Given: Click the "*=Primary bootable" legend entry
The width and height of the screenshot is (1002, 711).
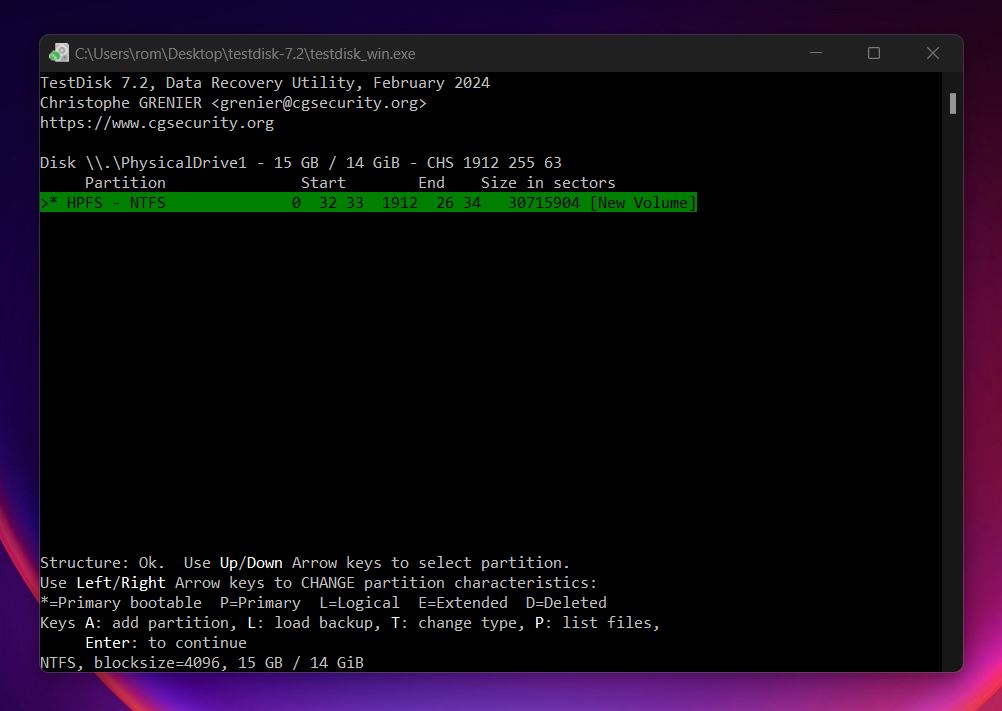Looking at the screenshot, I should (121, 603).
